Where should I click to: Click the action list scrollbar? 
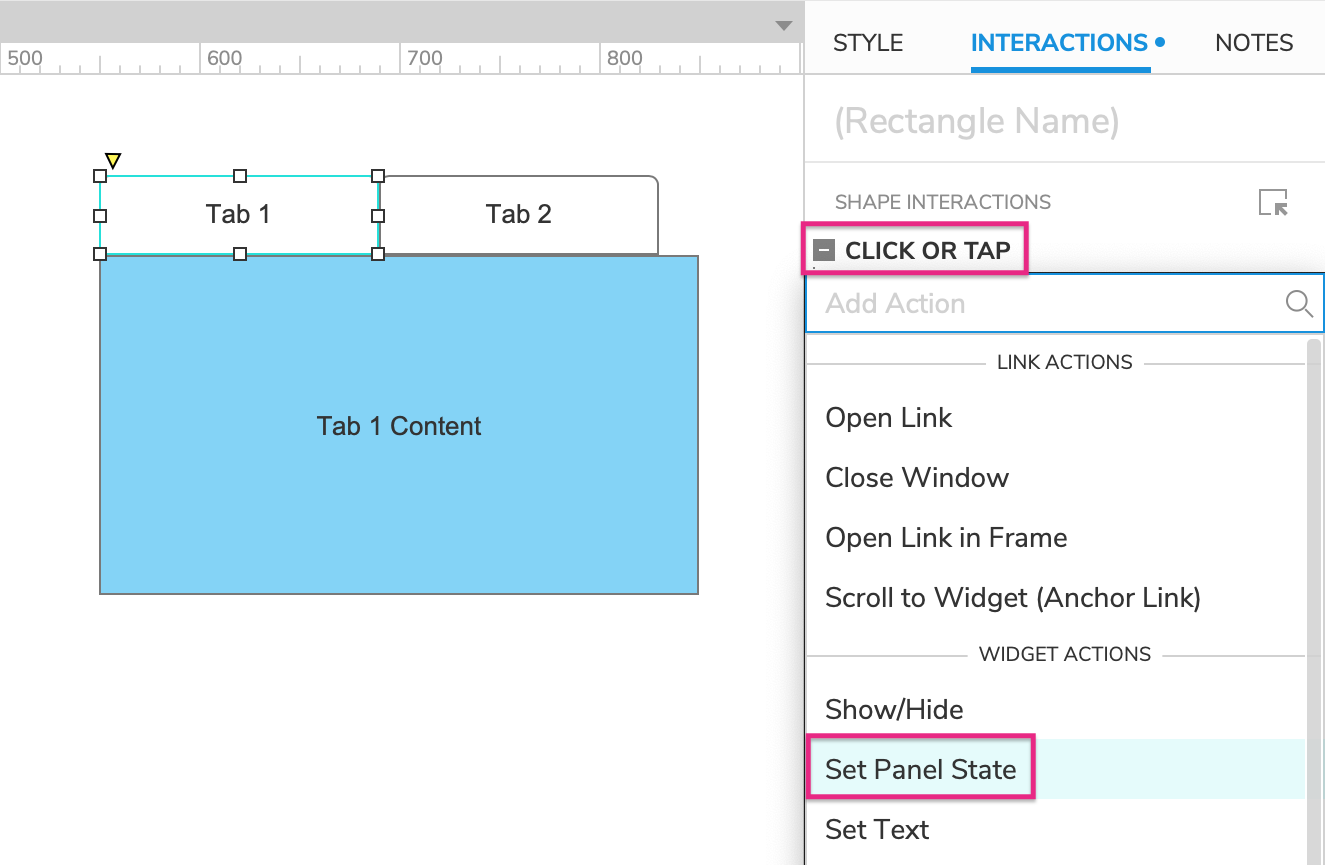(x=1313, y=600)
